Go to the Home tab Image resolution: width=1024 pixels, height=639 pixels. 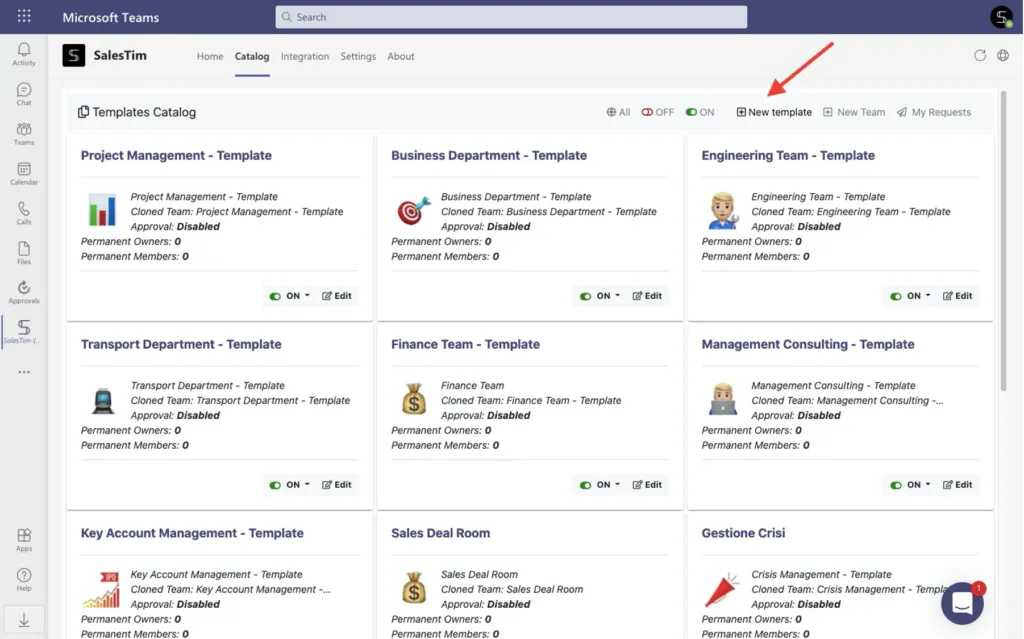210,56
